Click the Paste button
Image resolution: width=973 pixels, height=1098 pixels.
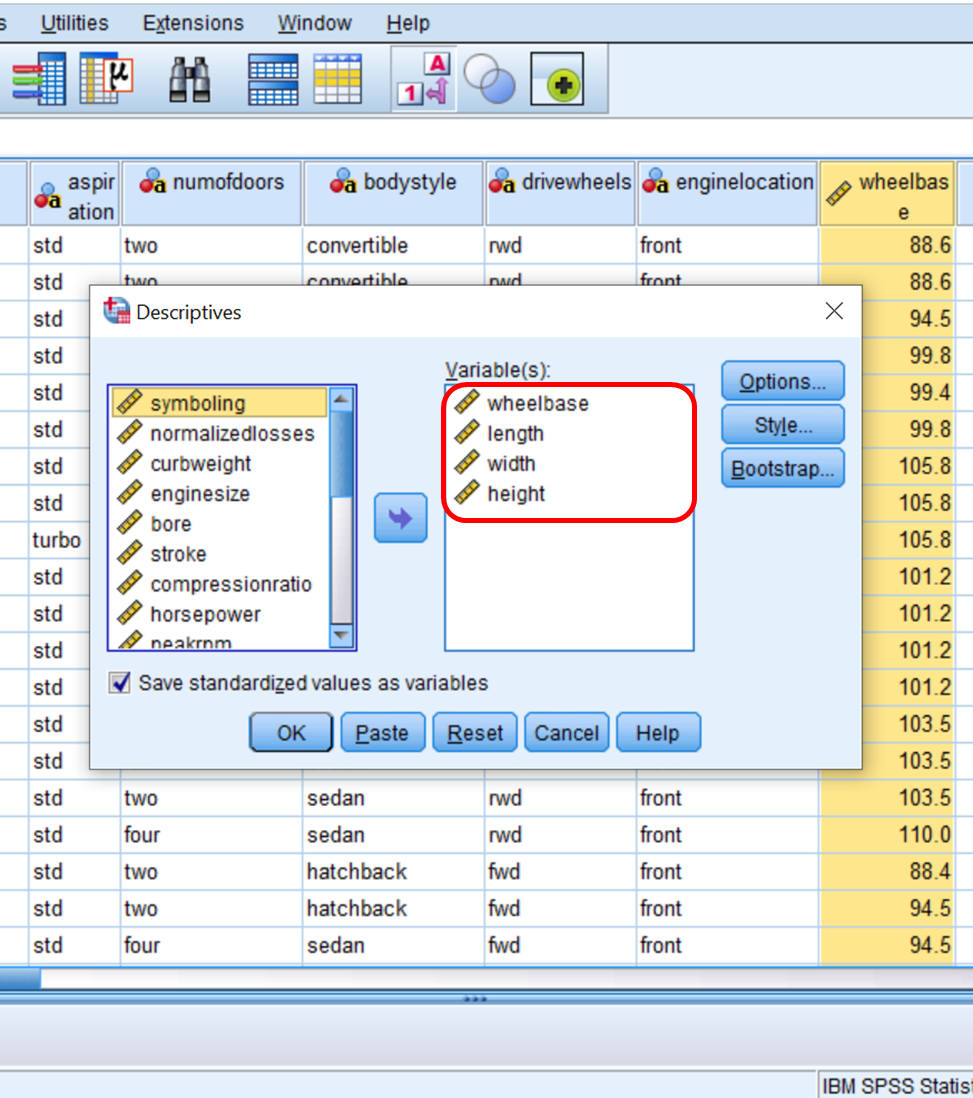point(382,732)
